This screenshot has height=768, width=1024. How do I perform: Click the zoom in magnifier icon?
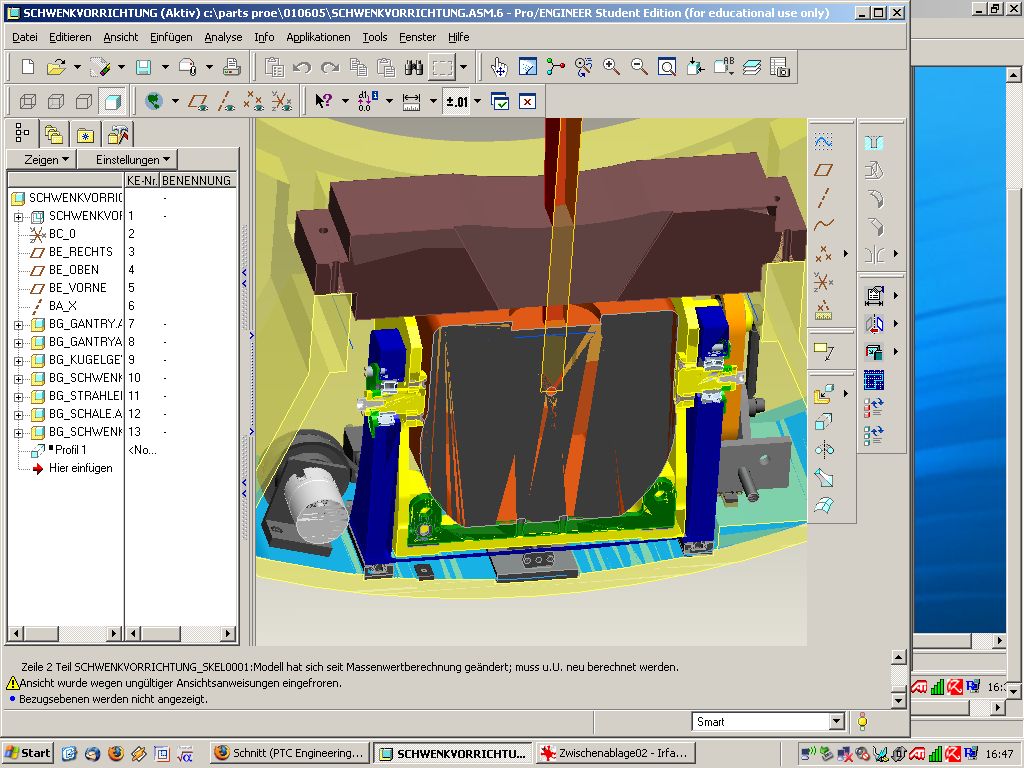click(x=611, y=67)
